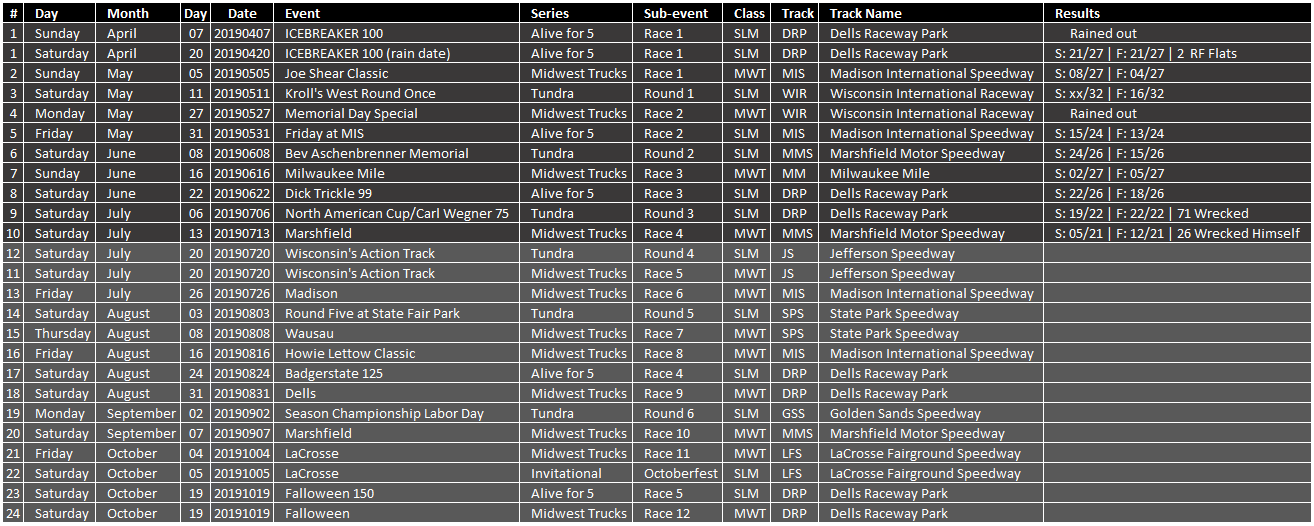1314x526 pixels.
Task: Select the result with 2 RF Flats
Action: click(1177, 53)
